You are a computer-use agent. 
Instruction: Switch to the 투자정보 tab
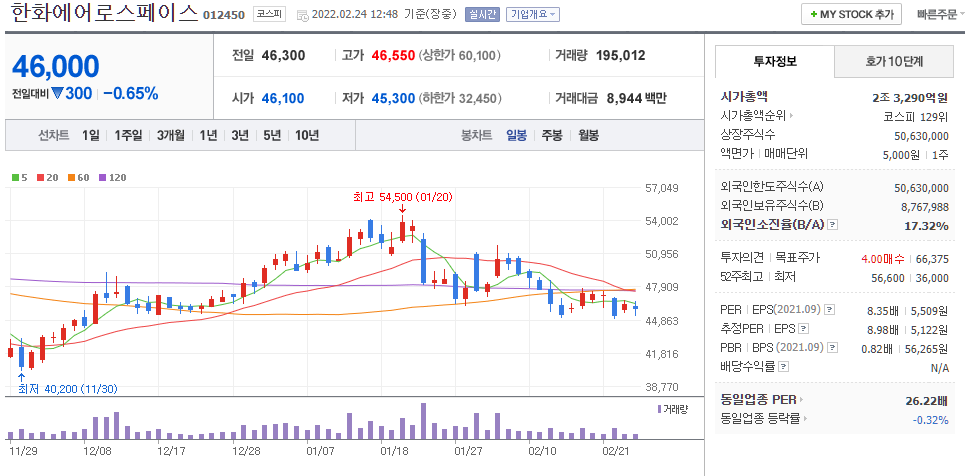pyautogui.click(x=775, y=62)
